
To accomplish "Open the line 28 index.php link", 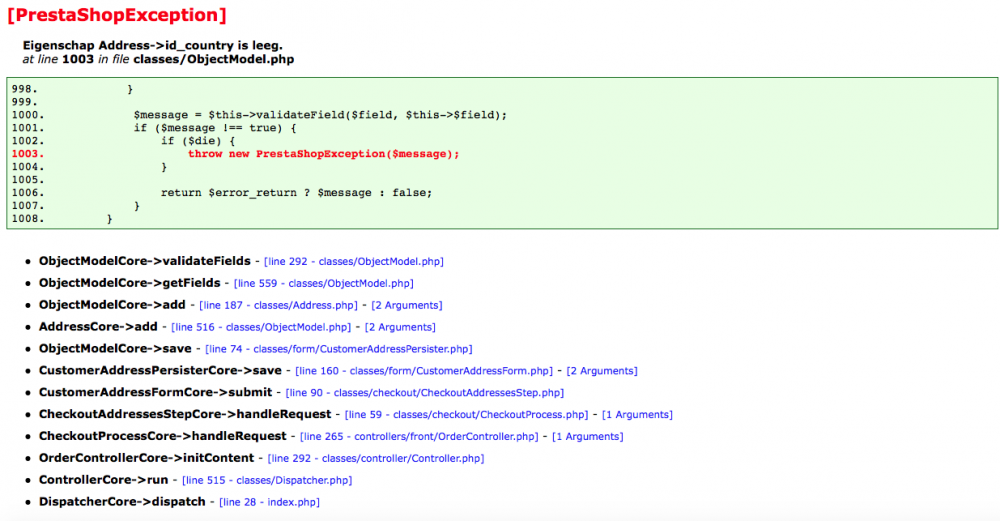I will pyautogui.click(x=269, y=503).
